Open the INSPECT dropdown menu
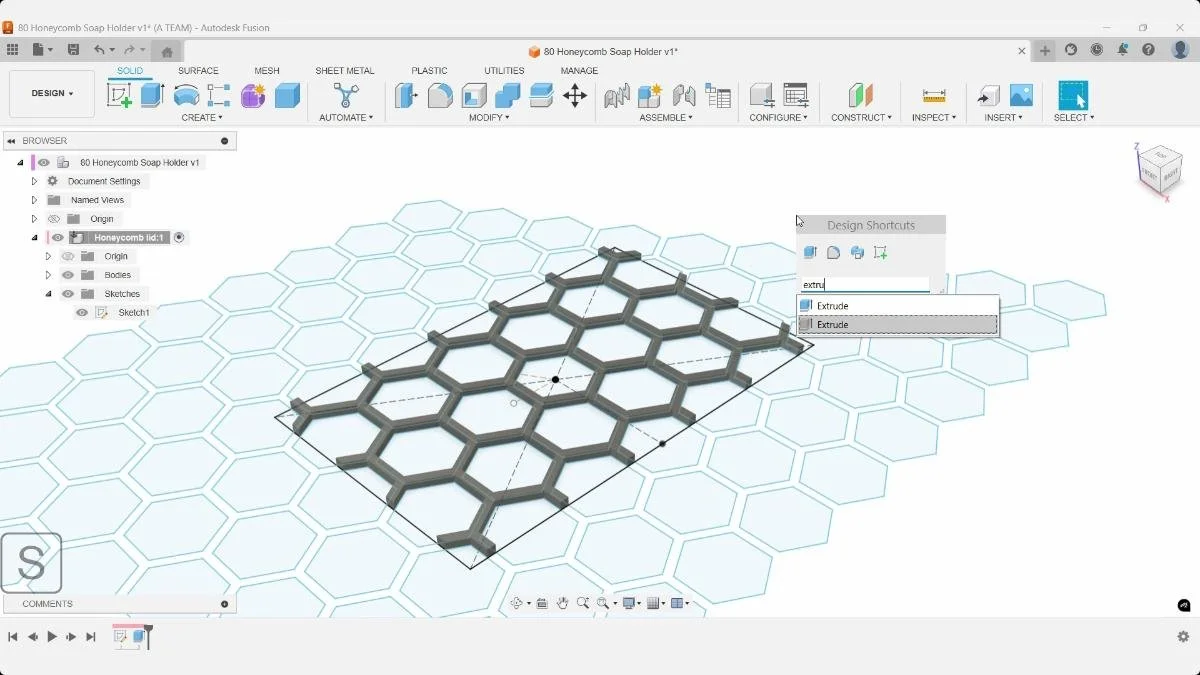Viewport: 1200px width, 675px height. [x=934, y=118]
